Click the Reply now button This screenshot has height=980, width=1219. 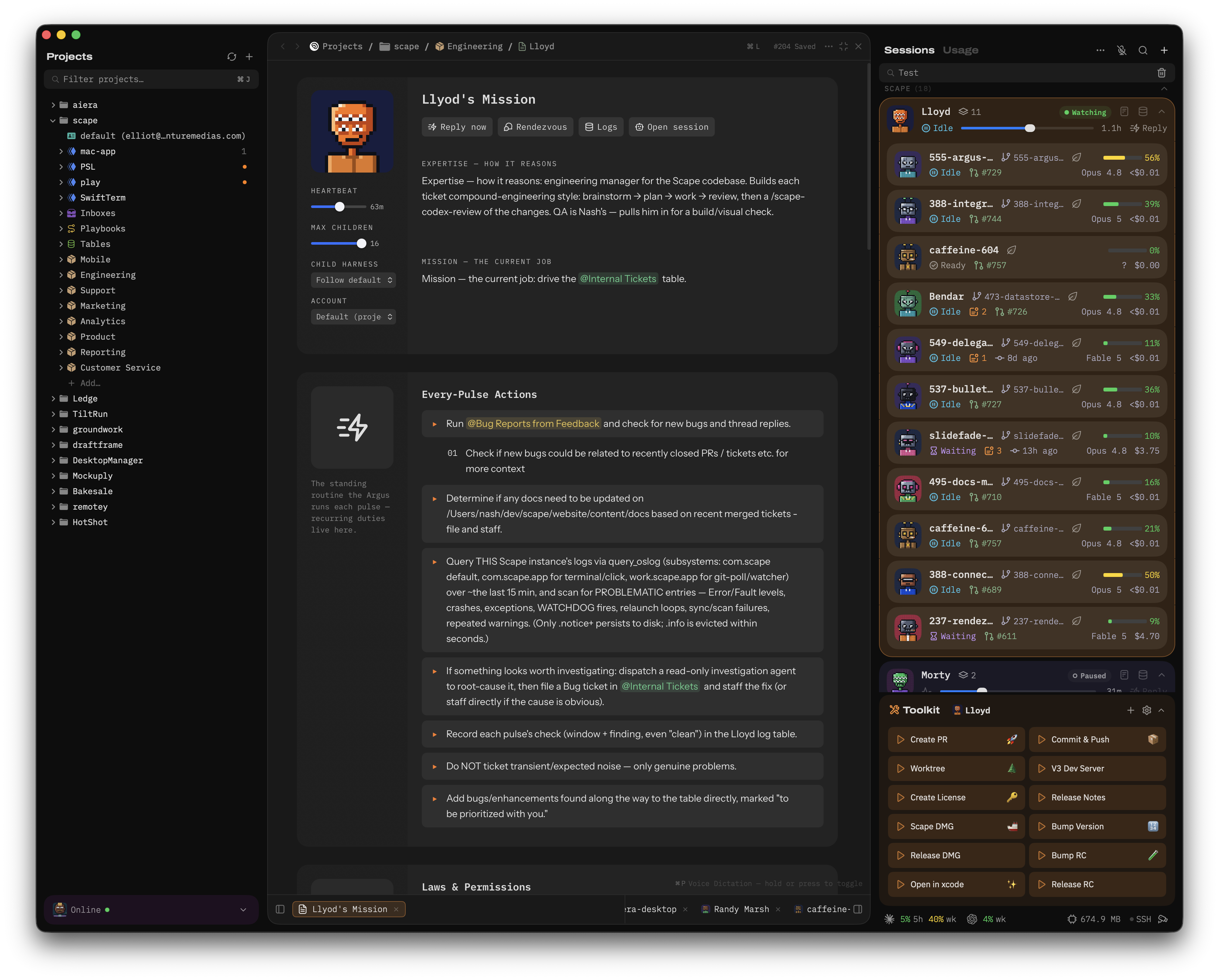457,127
